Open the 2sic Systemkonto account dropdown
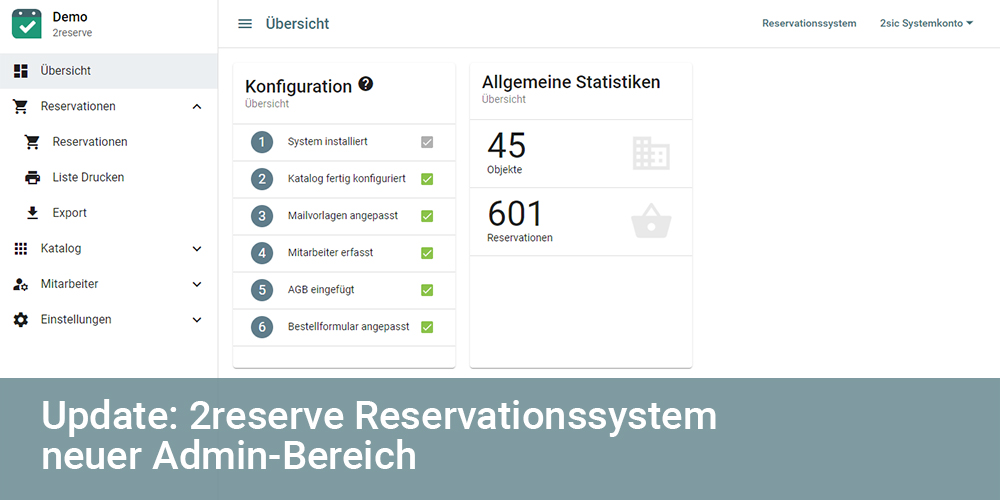This screenshot has width=1000, height=500. 927,24
